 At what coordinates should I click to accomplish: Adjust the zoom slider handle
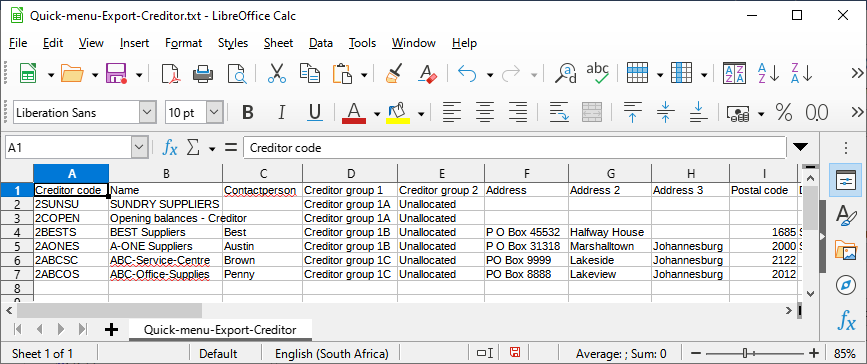click(745, 353)
